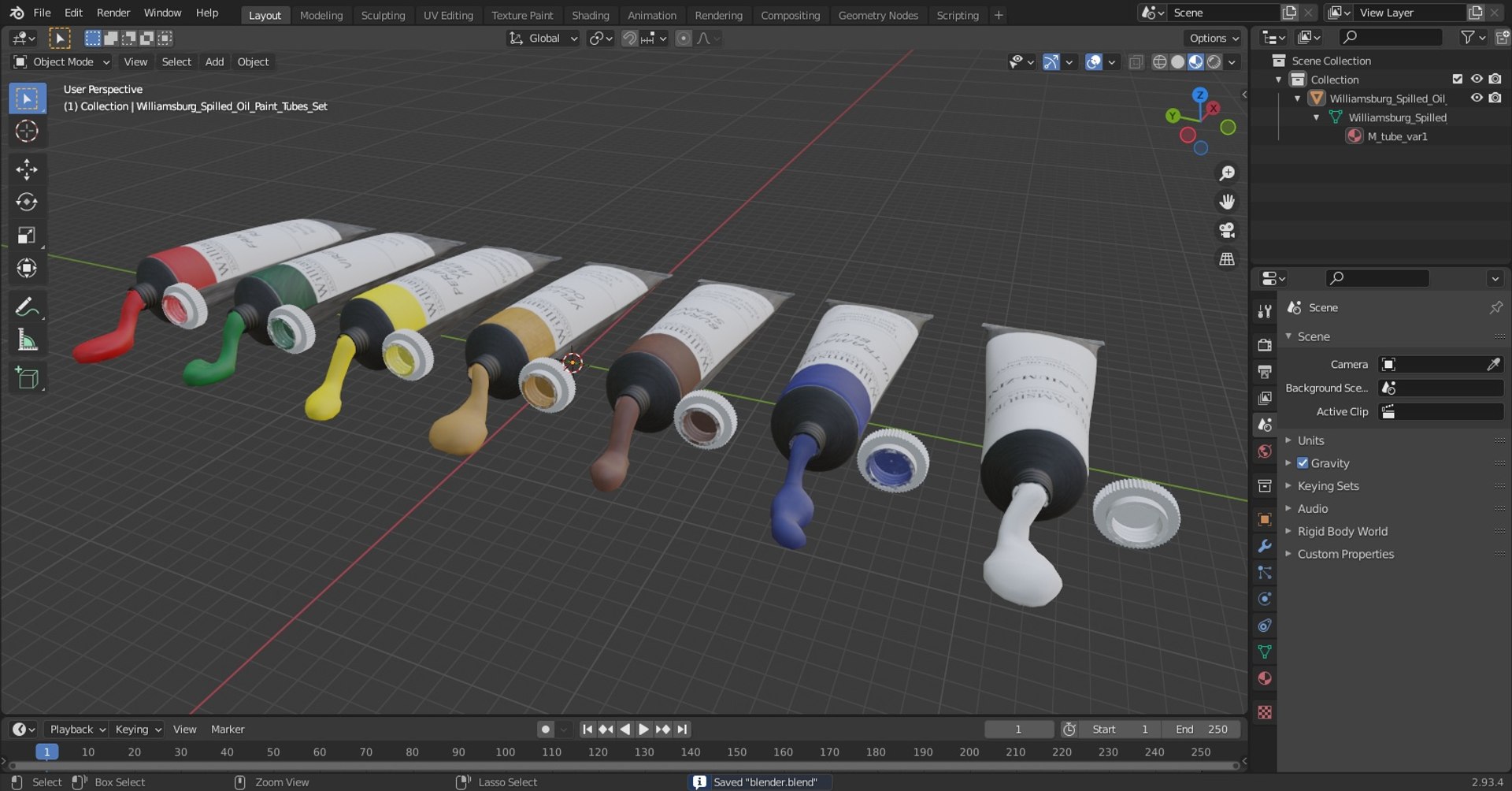Toggle snapping magnet icon
This screenshot has height=791, width=1512.
[x=630, y=38]
